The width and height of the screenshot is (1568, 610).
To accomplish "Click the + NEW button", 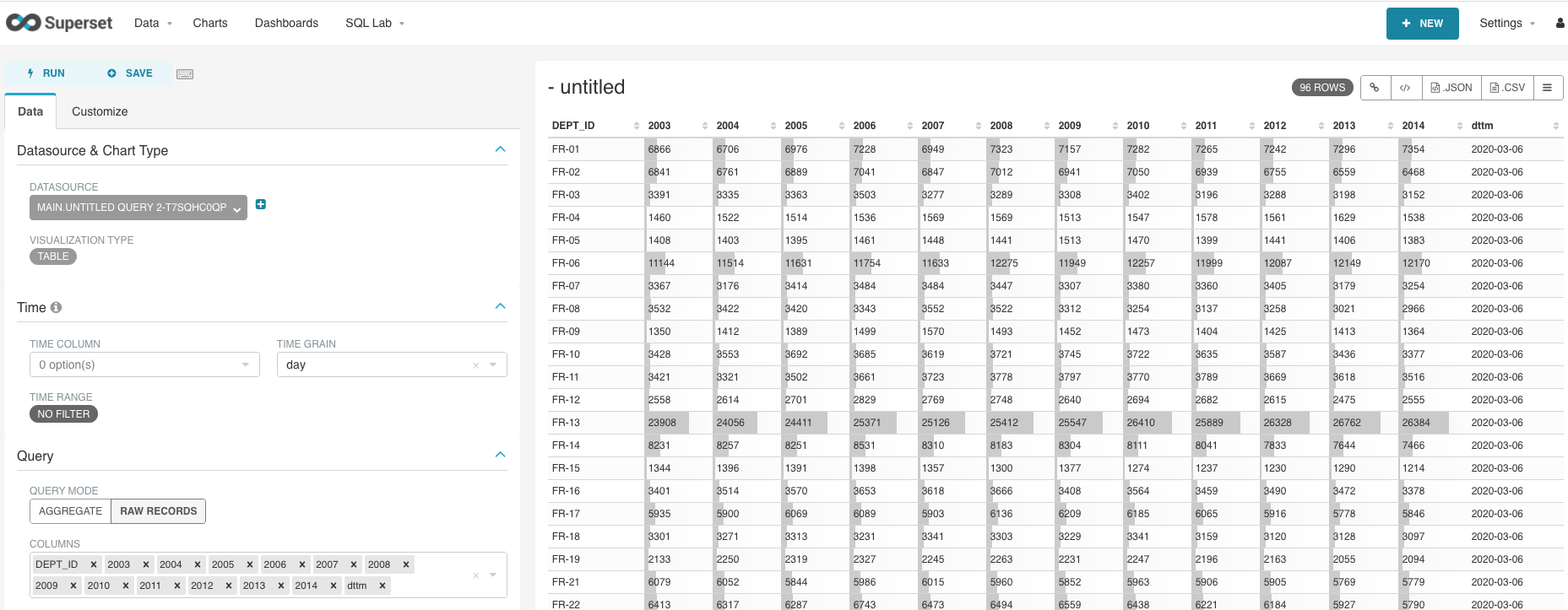I will point(1422,24).
